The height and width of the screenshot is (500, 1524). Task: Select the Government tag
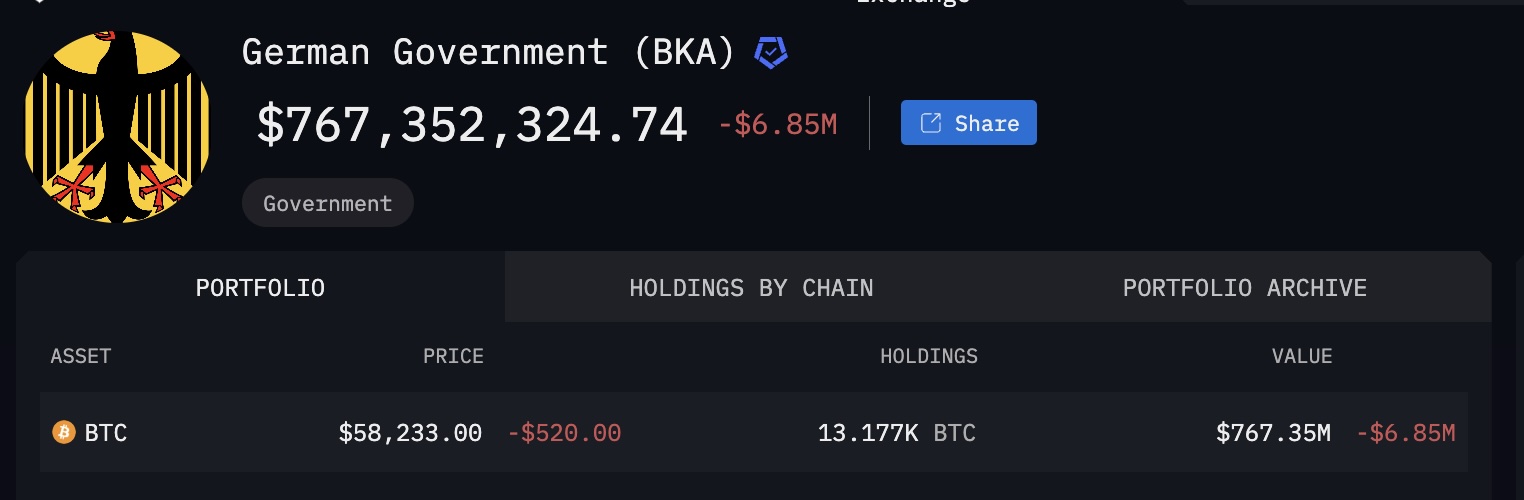(327, 203)
